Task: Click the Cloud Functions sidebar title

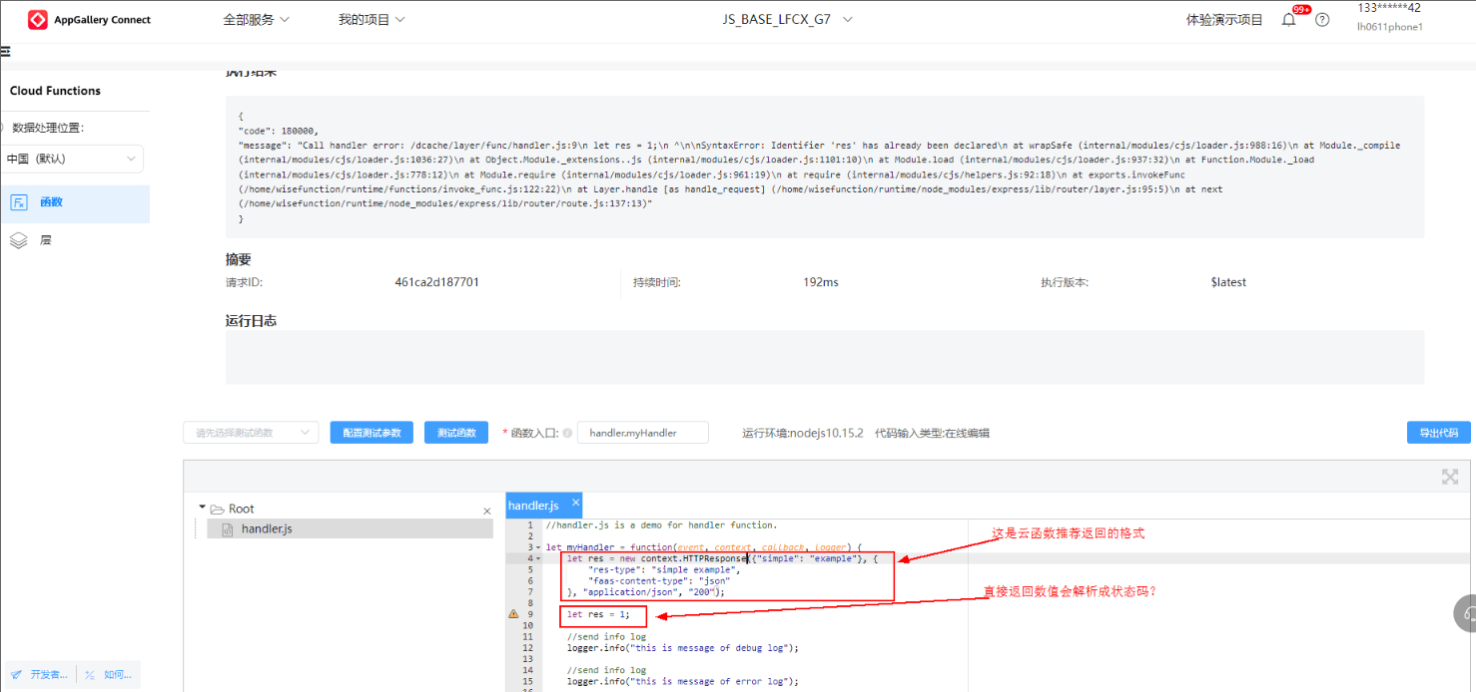Action: [x=55, y=91]
